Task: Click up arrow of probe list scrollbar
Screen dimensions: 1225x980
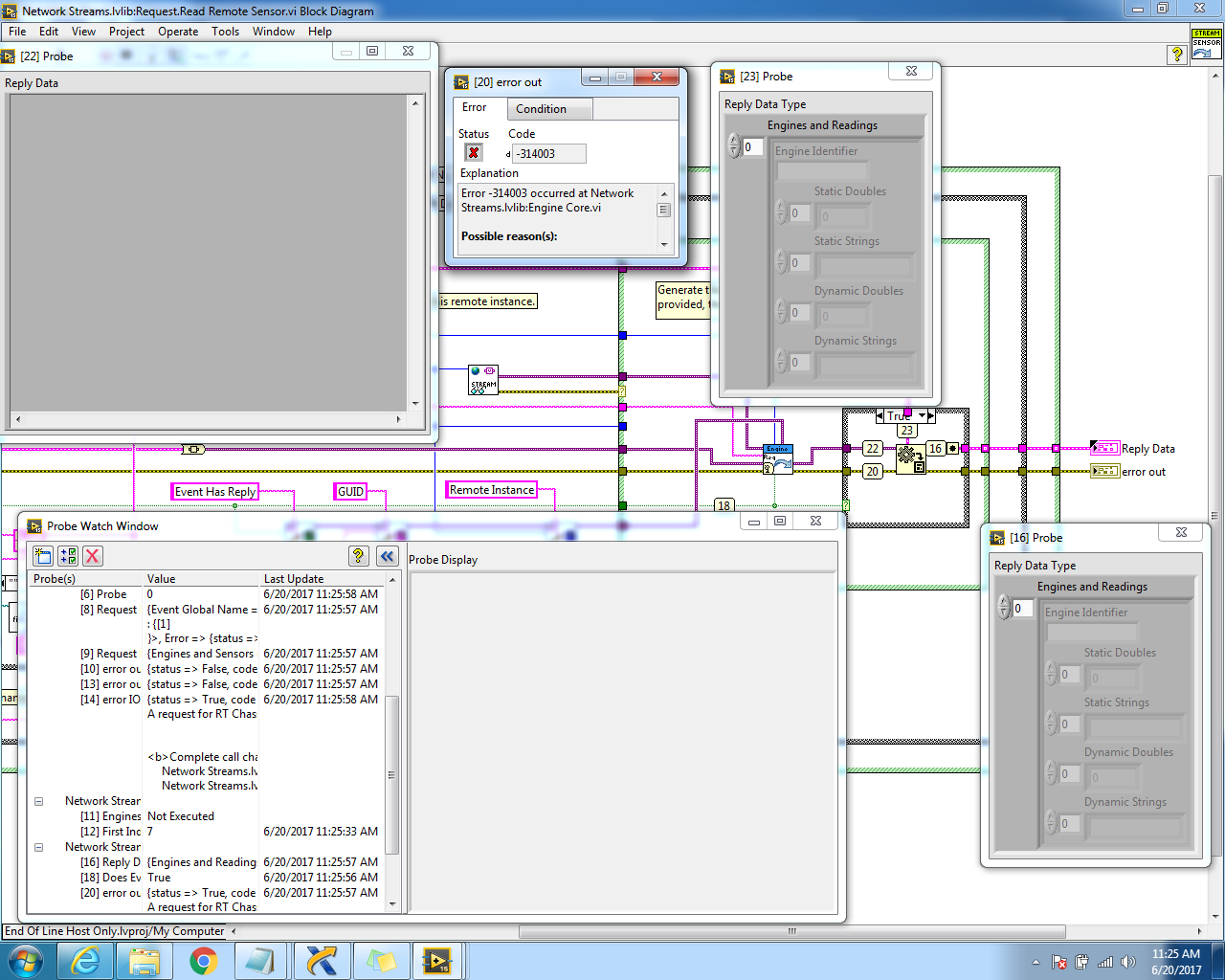Action: pos(391,580)
